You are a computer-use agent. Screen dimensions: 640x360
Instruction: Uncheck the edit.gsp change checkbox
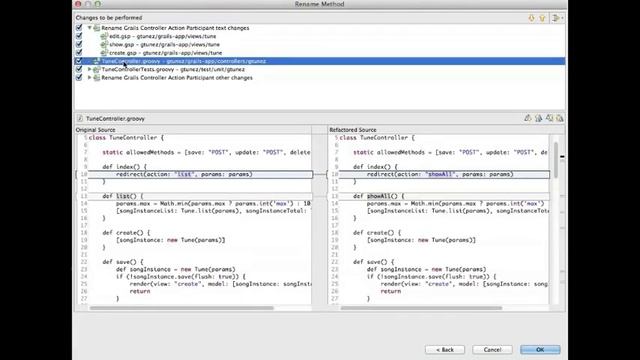point(79,36)
